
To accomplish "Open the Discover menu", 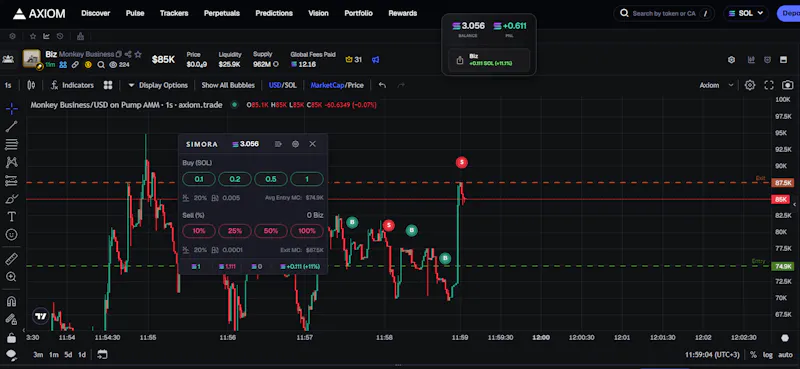I will point(95,13).
